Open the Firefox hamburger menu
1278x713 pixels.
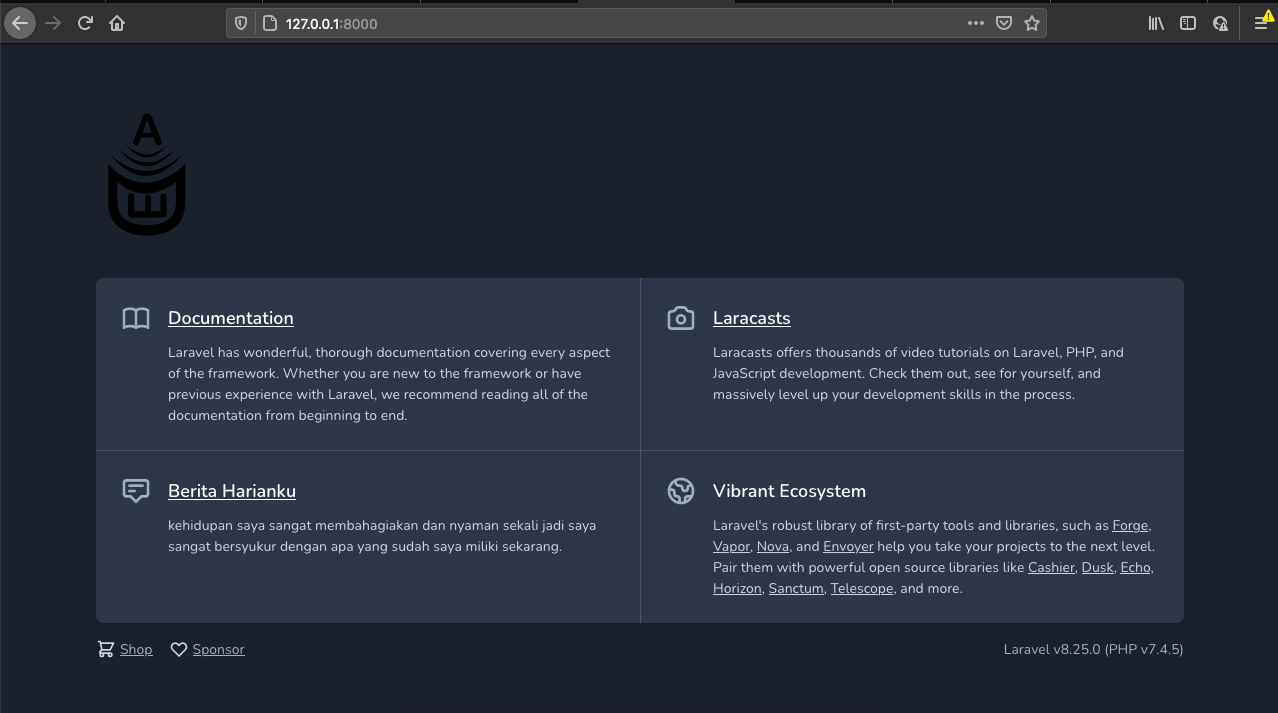point(1262,23)
